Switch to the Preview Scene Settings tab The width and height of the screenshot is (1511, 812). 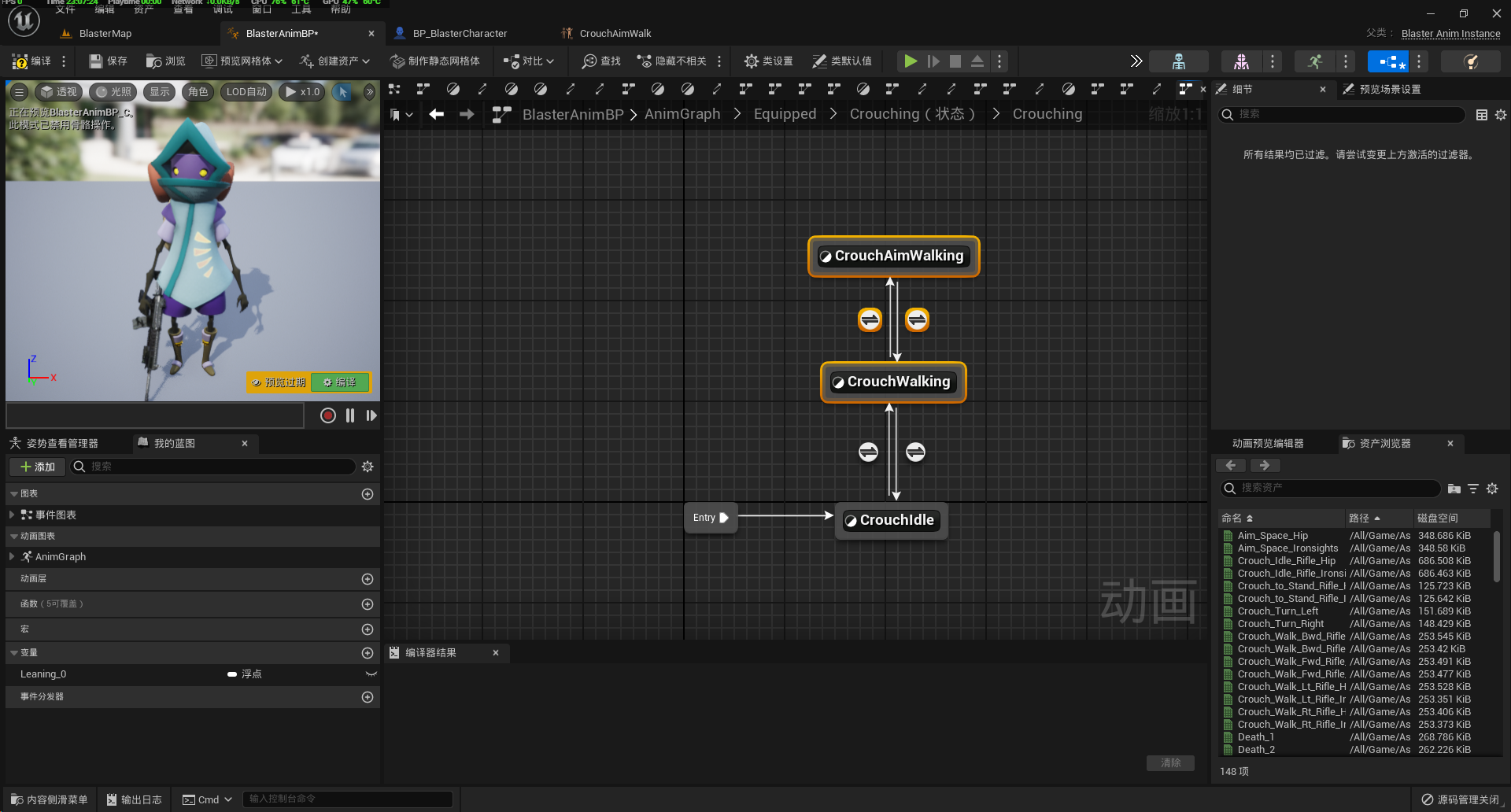1390,90
